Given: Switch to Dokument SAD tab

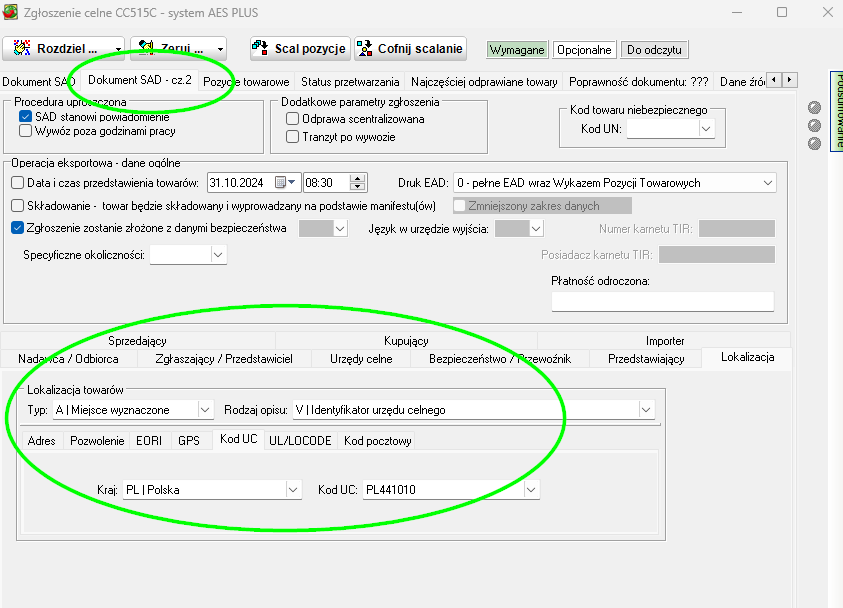Looking at the screenshot, I should pos(39,82).
